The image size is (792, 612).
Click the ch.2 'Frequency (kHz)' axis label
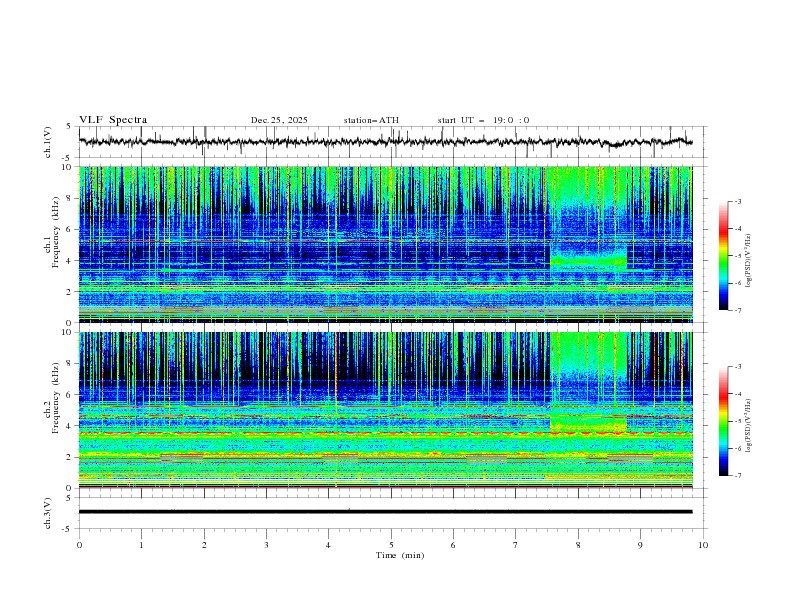[x=55, y=398]
